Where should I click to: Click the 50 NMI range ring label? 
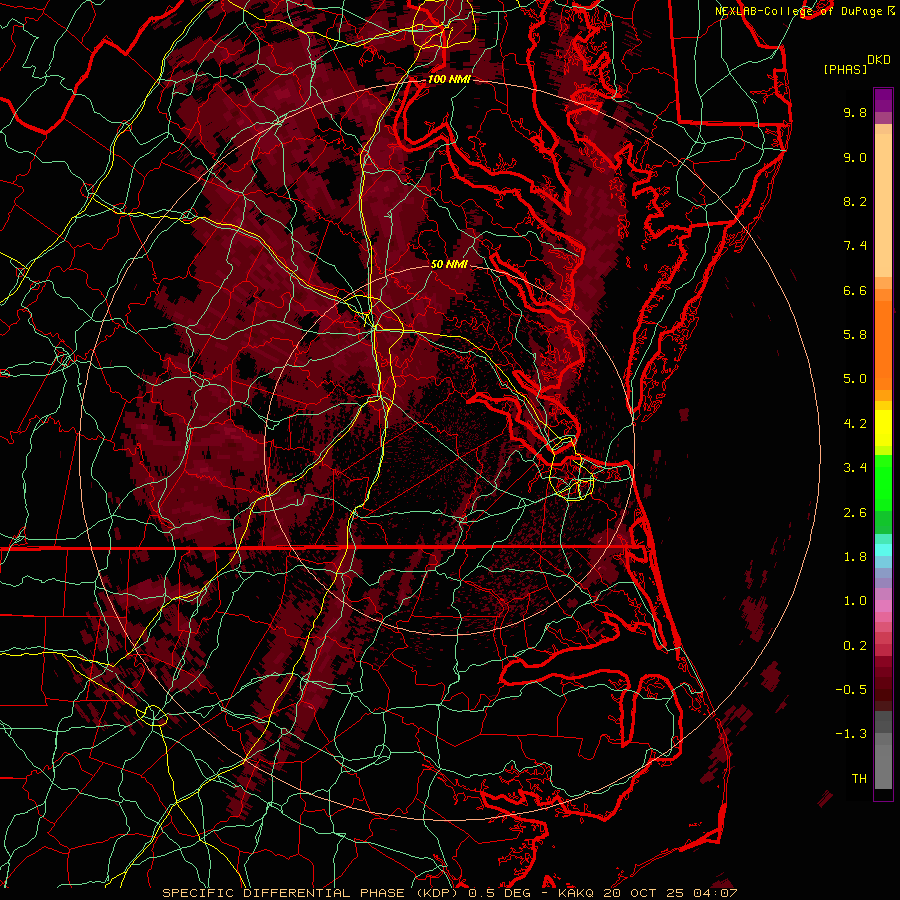point(449,264)
